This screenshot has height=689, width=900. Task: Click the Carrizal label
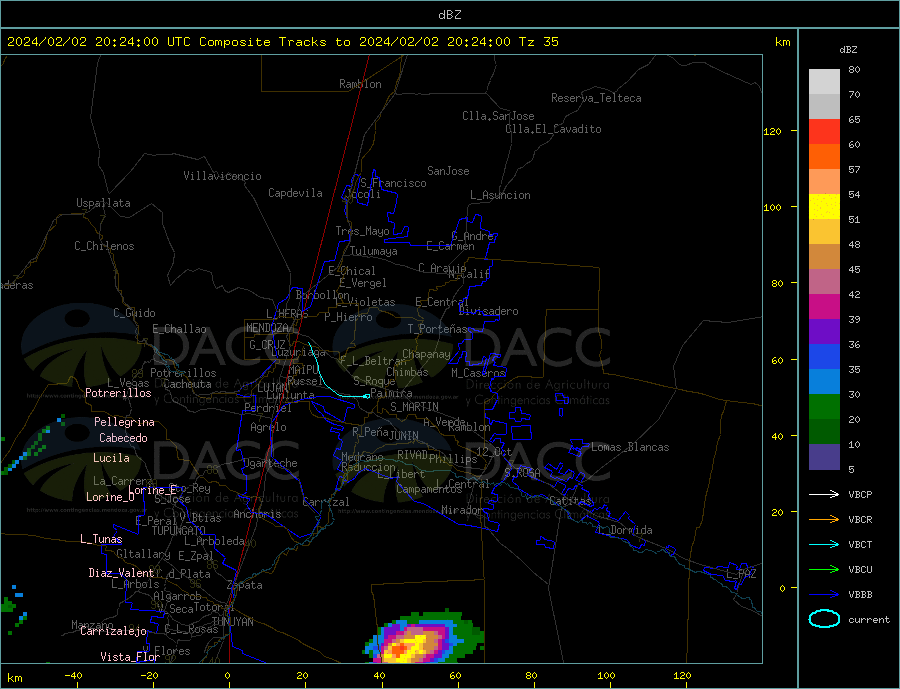pyautogui.click(x=325, y=502)
